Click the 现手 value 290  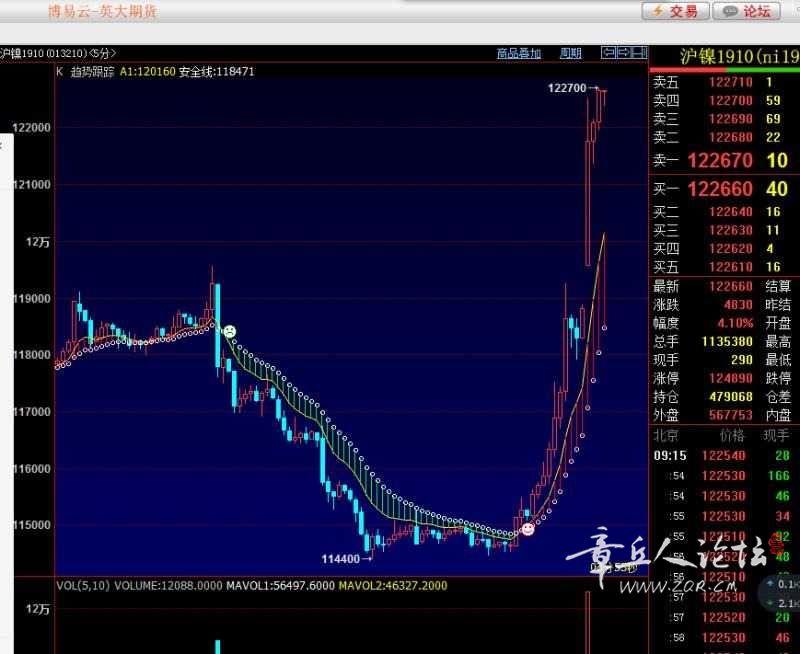741,360
